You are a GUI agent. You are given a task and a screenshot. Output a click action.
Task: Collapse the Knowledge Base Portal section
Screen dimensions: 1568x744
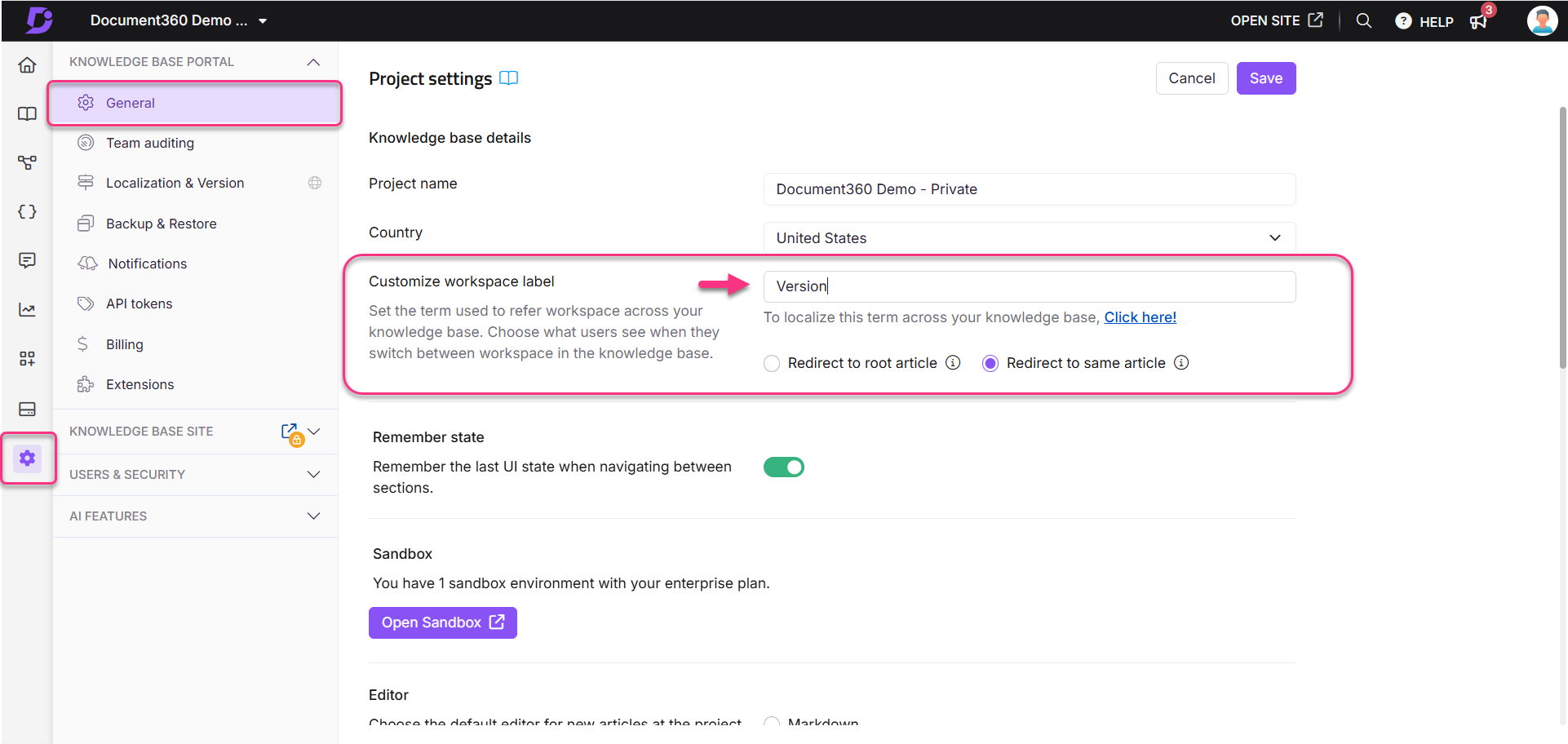pyautogui.click(x=313, y=62)
